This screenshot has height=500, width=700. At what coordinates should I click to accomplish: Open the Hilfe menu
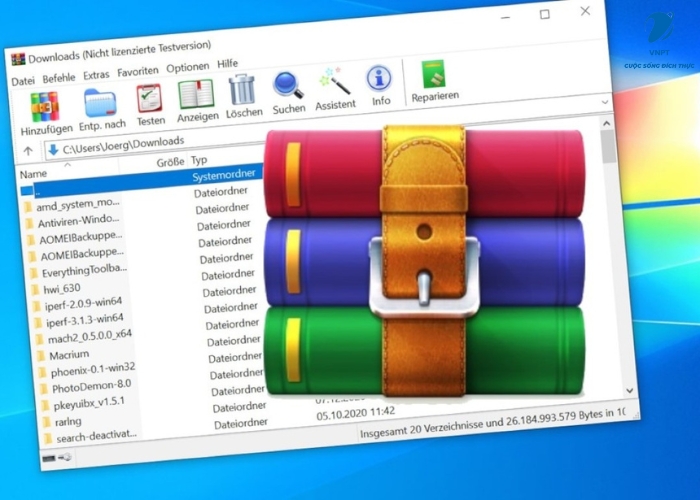click(x=228, y=63)
